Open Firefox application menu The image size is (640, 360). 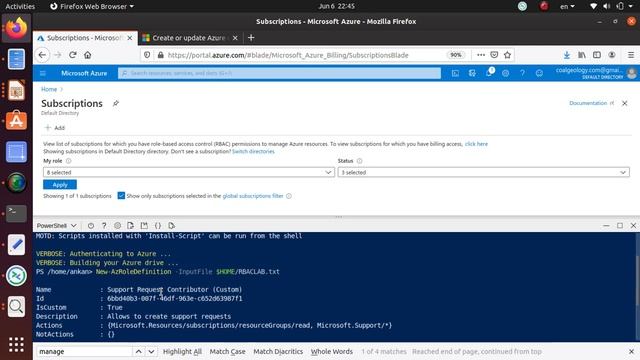[x=631, y=55]
